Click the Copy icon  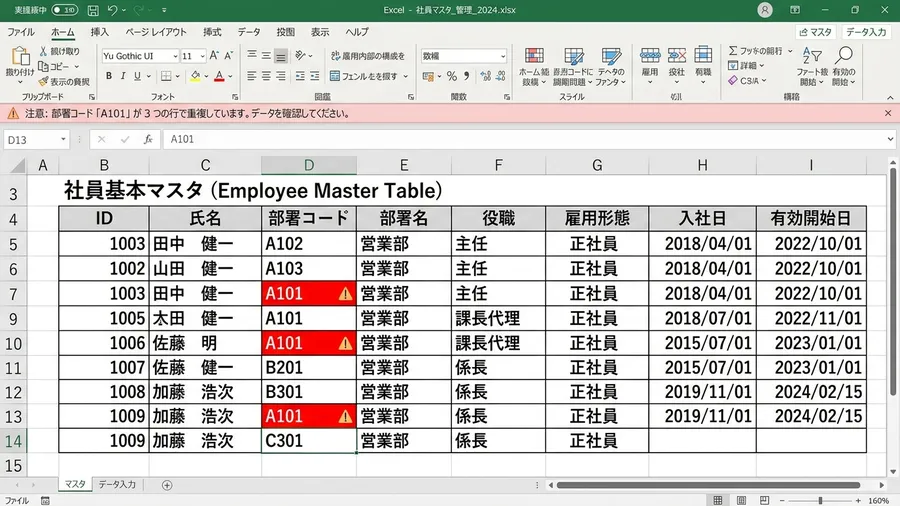[x=43, y=67]
